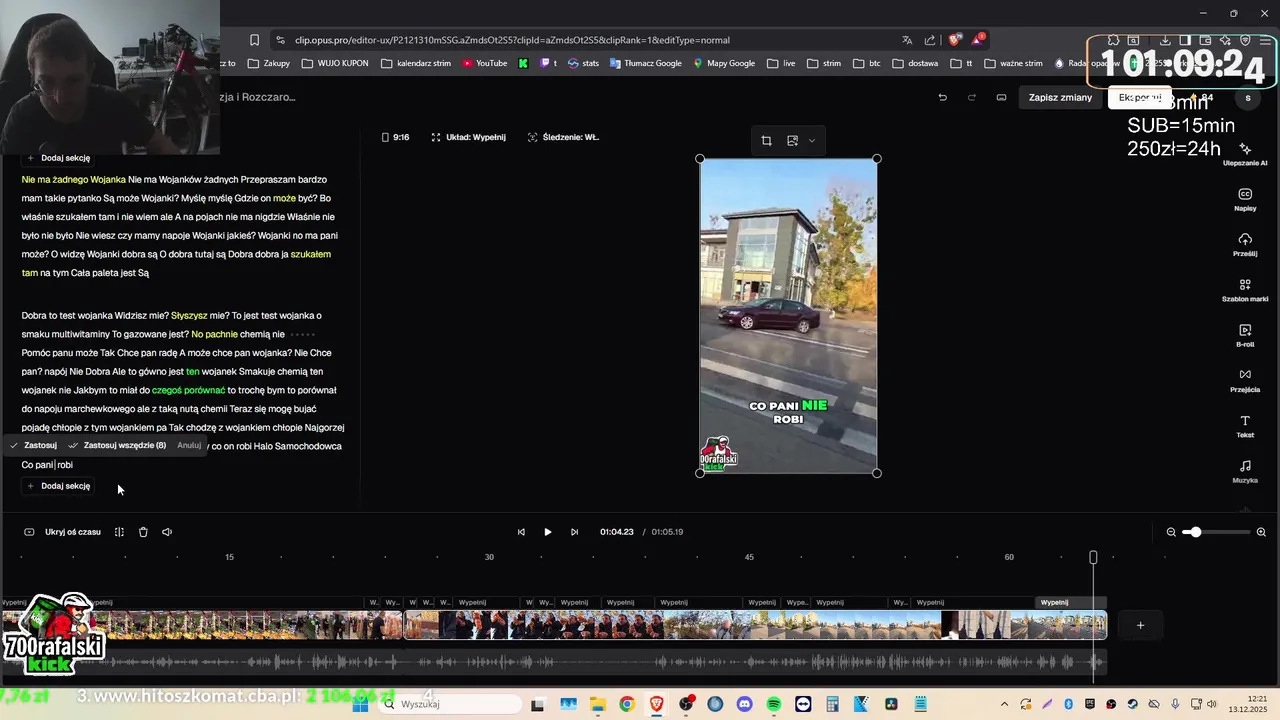
Task: Open the Ulepszanie AI tool
Action: [x=1245, y=154]
